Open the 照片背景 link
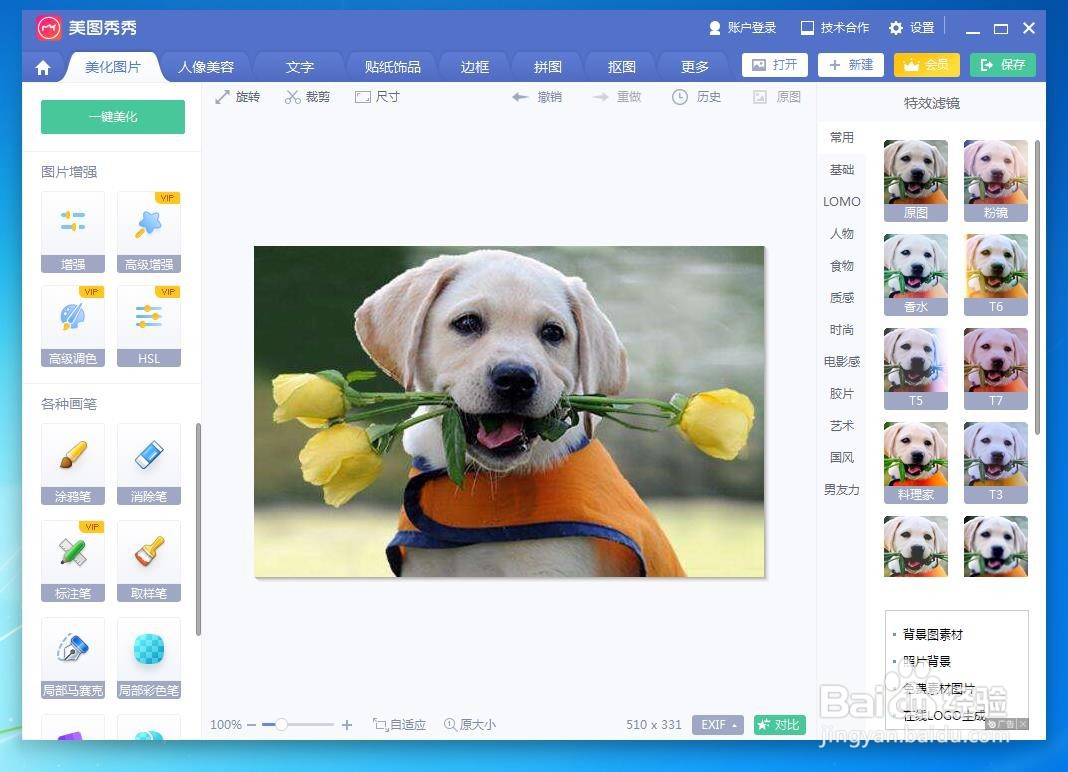 coord(927,662)
